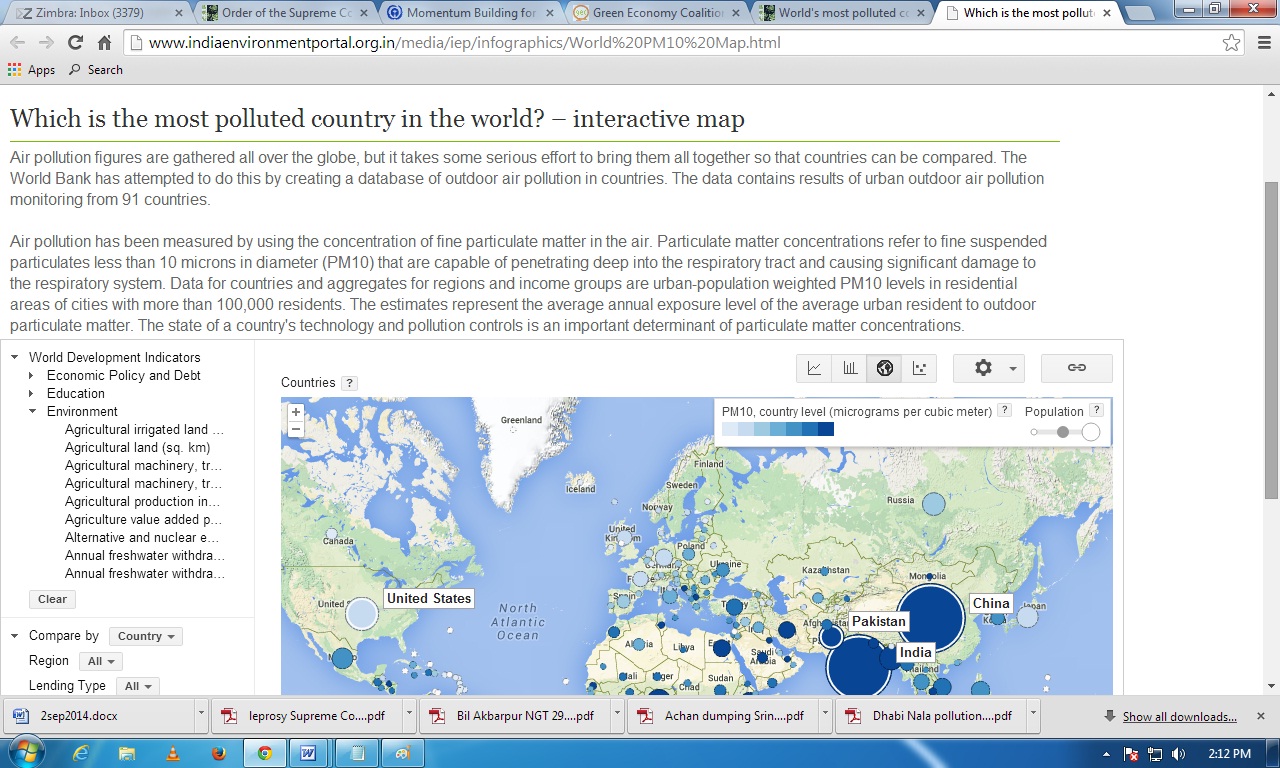Switch to the scatter plot view
This screenshot has height=768, width=1280.
919,368
